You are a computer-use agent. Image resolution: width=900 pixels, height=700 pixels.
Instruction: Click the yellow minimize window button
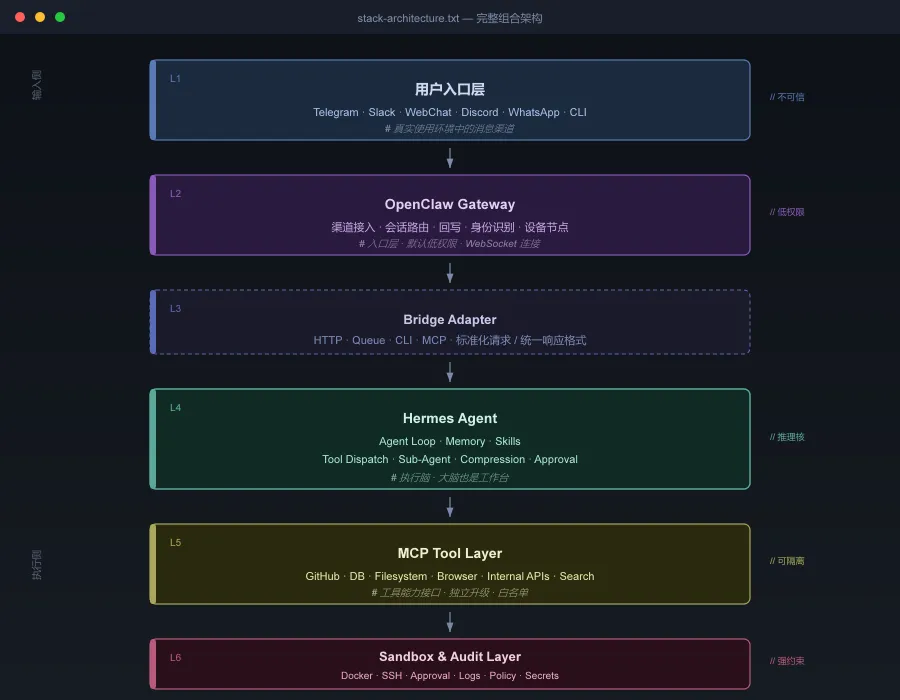40,17
